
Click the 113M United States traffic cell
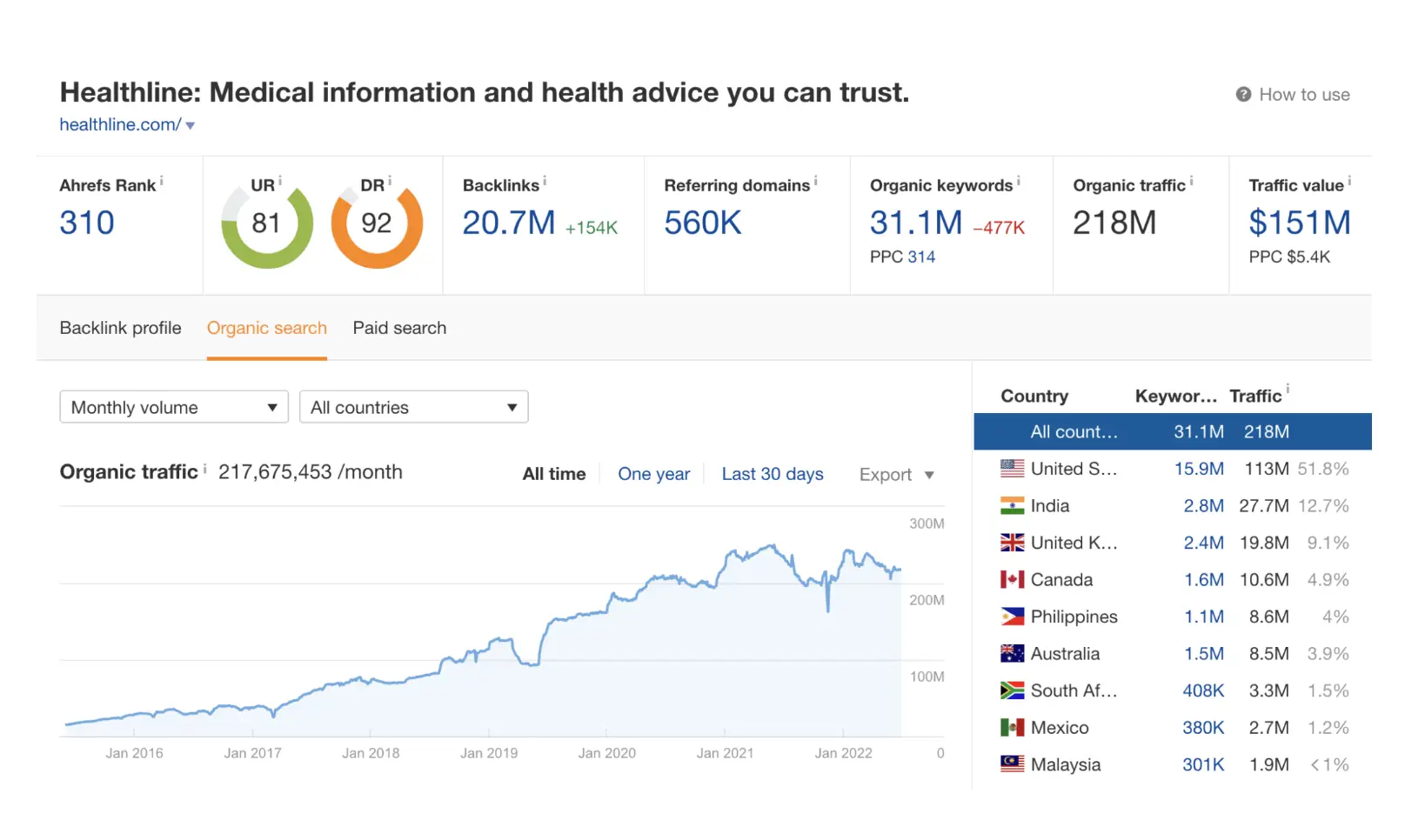point(1267,469)
